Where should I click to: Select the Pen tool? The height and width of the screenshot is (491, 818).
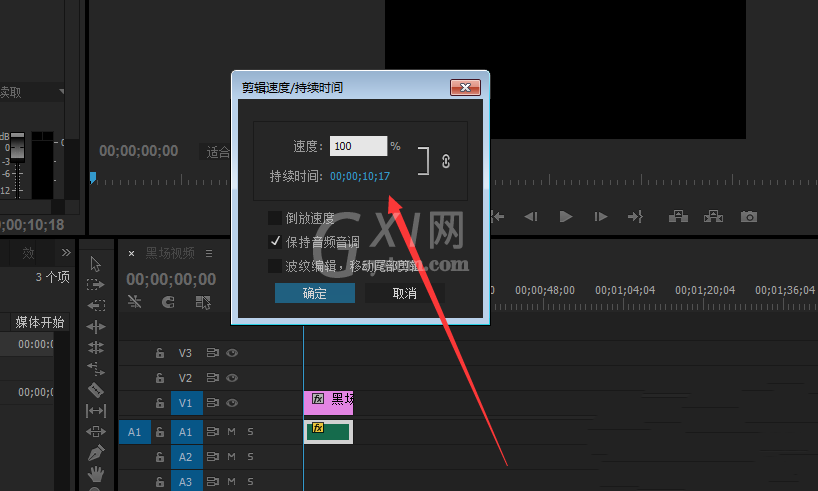tap(96, 452)
